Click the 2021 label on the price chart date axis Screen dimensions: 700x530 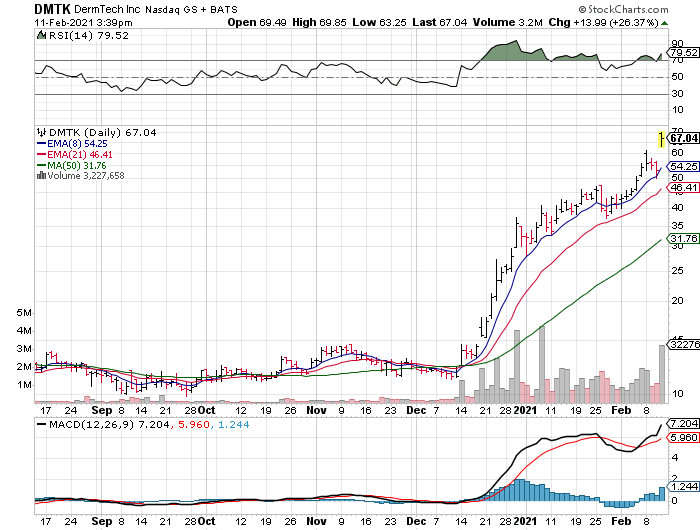[x=525, y=410]
